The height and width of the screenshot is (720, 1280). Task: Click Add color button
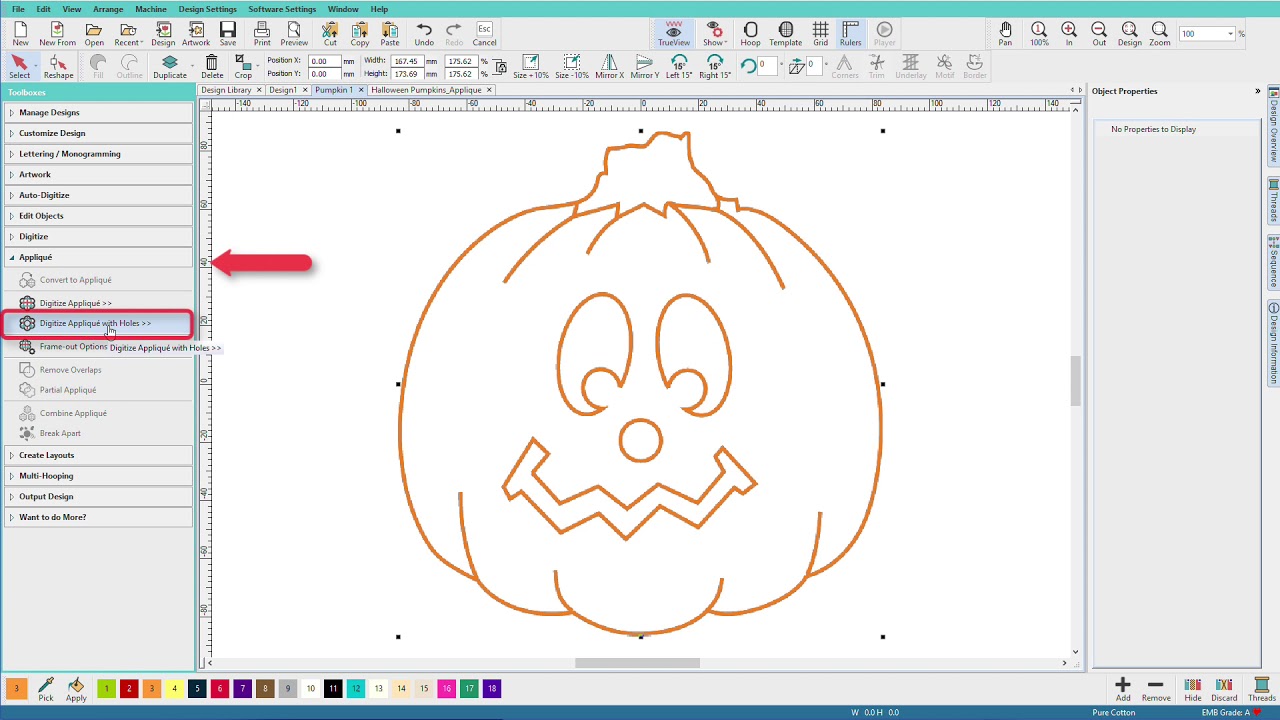[1123, 688]
